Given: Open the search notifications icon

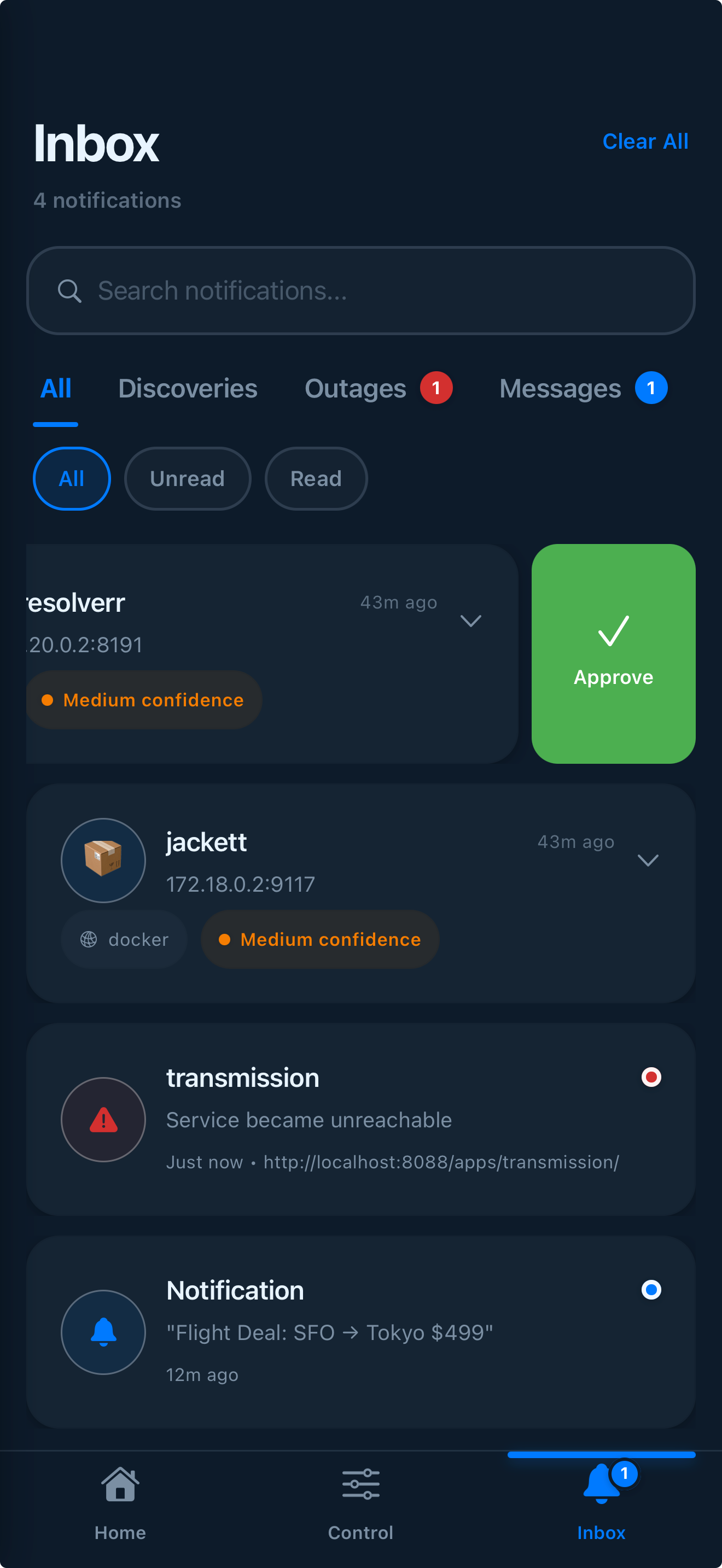Looking at the screenshot, I should click(x=70, y=291).
